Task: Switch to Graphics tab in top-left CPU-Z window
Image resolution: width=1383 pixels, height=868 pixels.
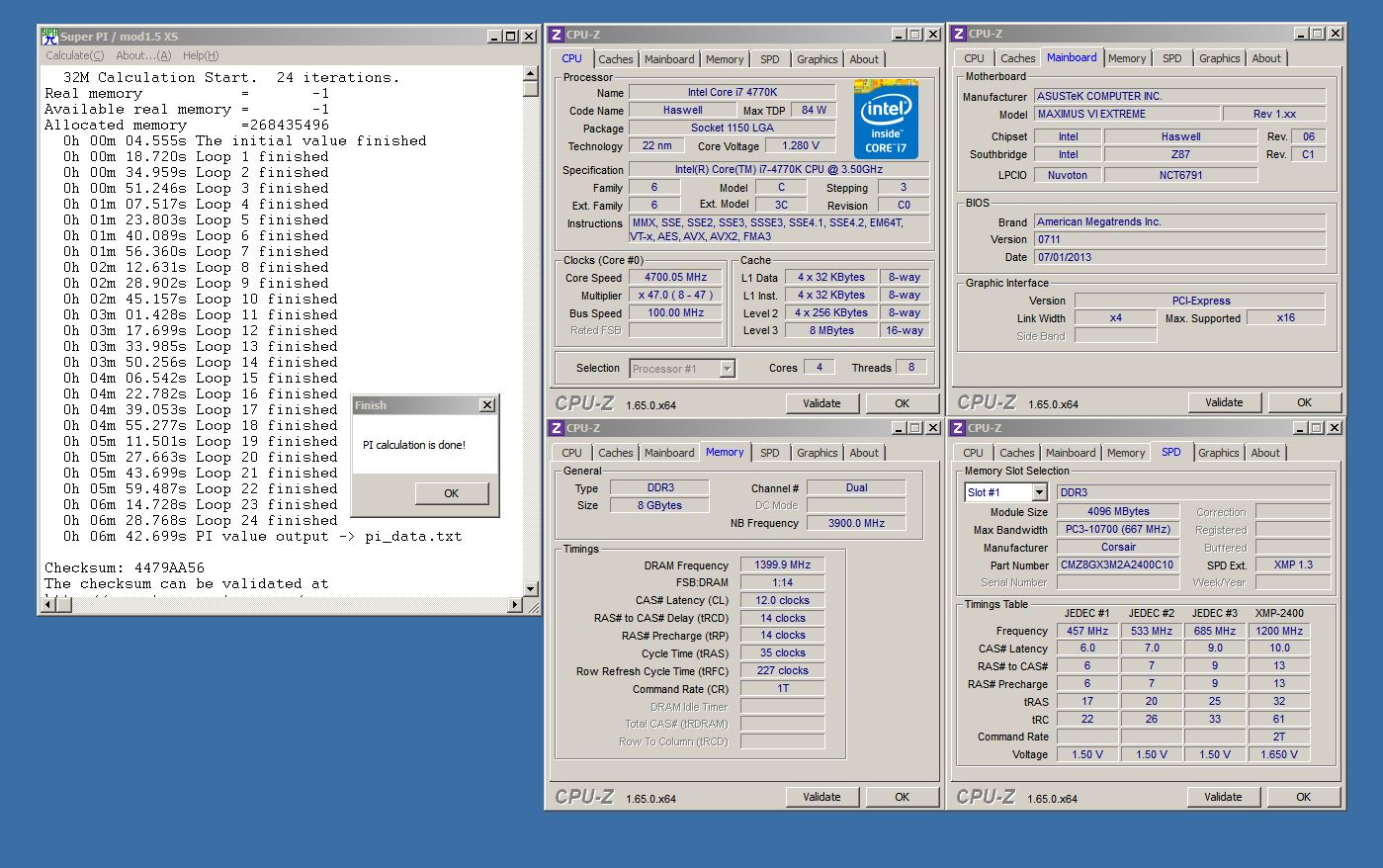Action: tap(818, 59)
